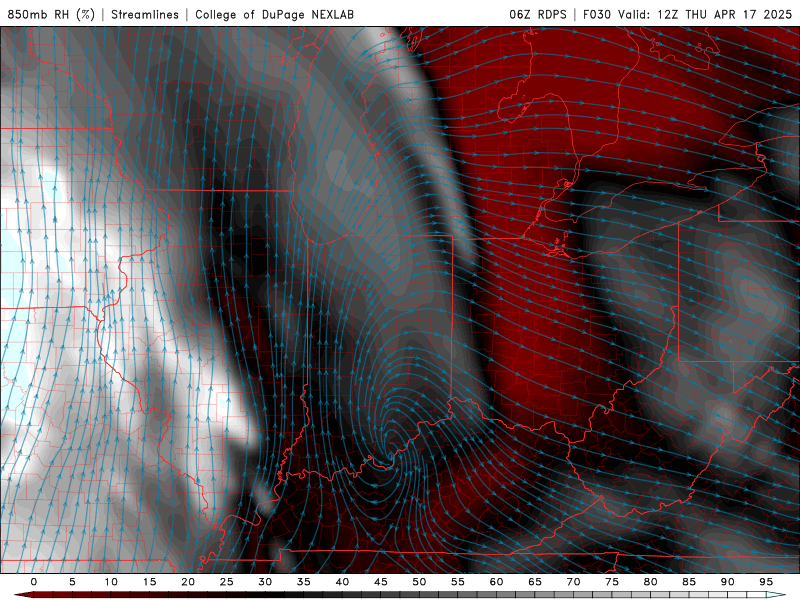
Task: Click the color bar value 75
Action: click(x=612, y=582)
